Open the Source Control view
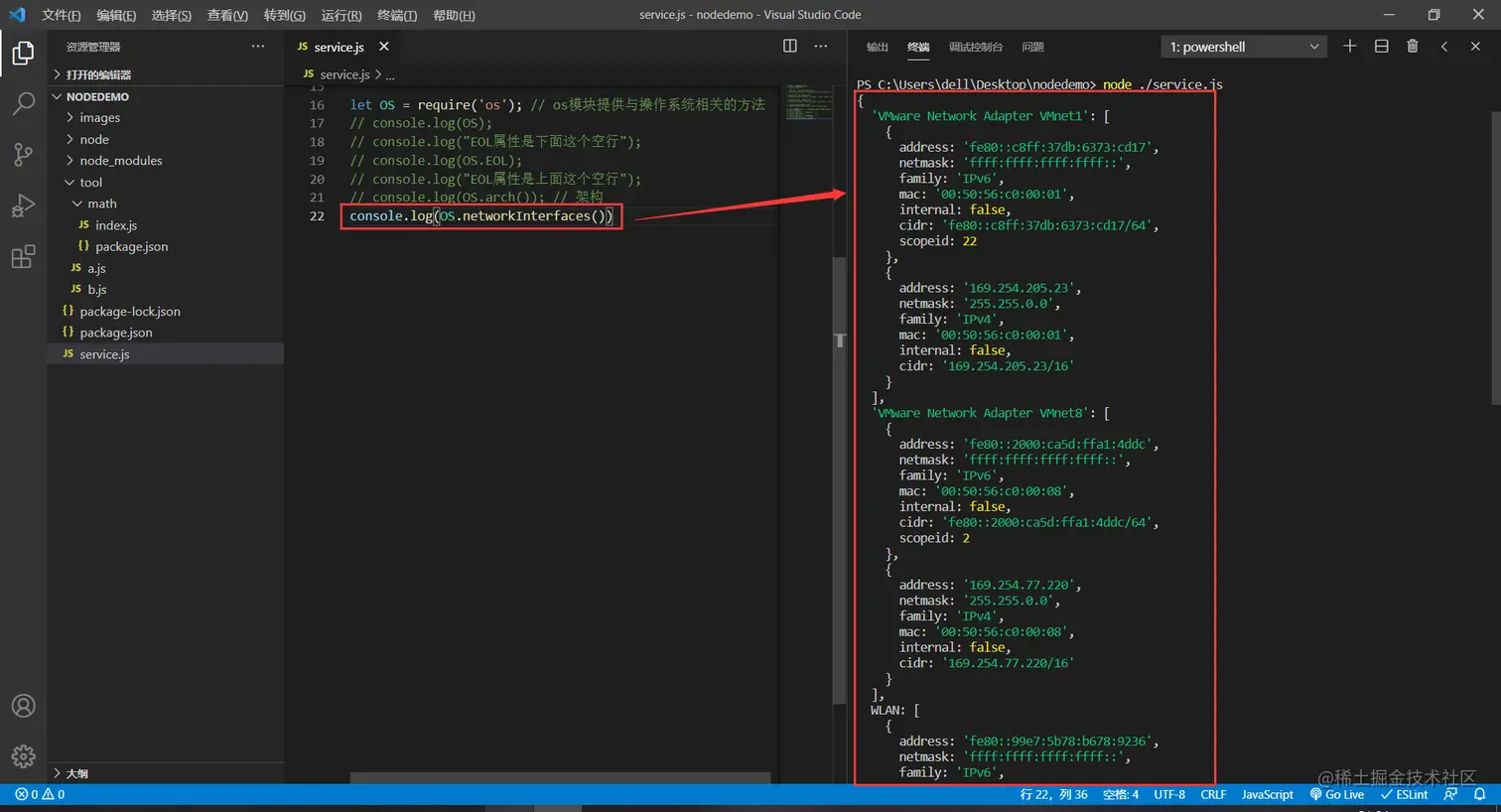This screenshot has height=812, width=1501. click(23, 154)
